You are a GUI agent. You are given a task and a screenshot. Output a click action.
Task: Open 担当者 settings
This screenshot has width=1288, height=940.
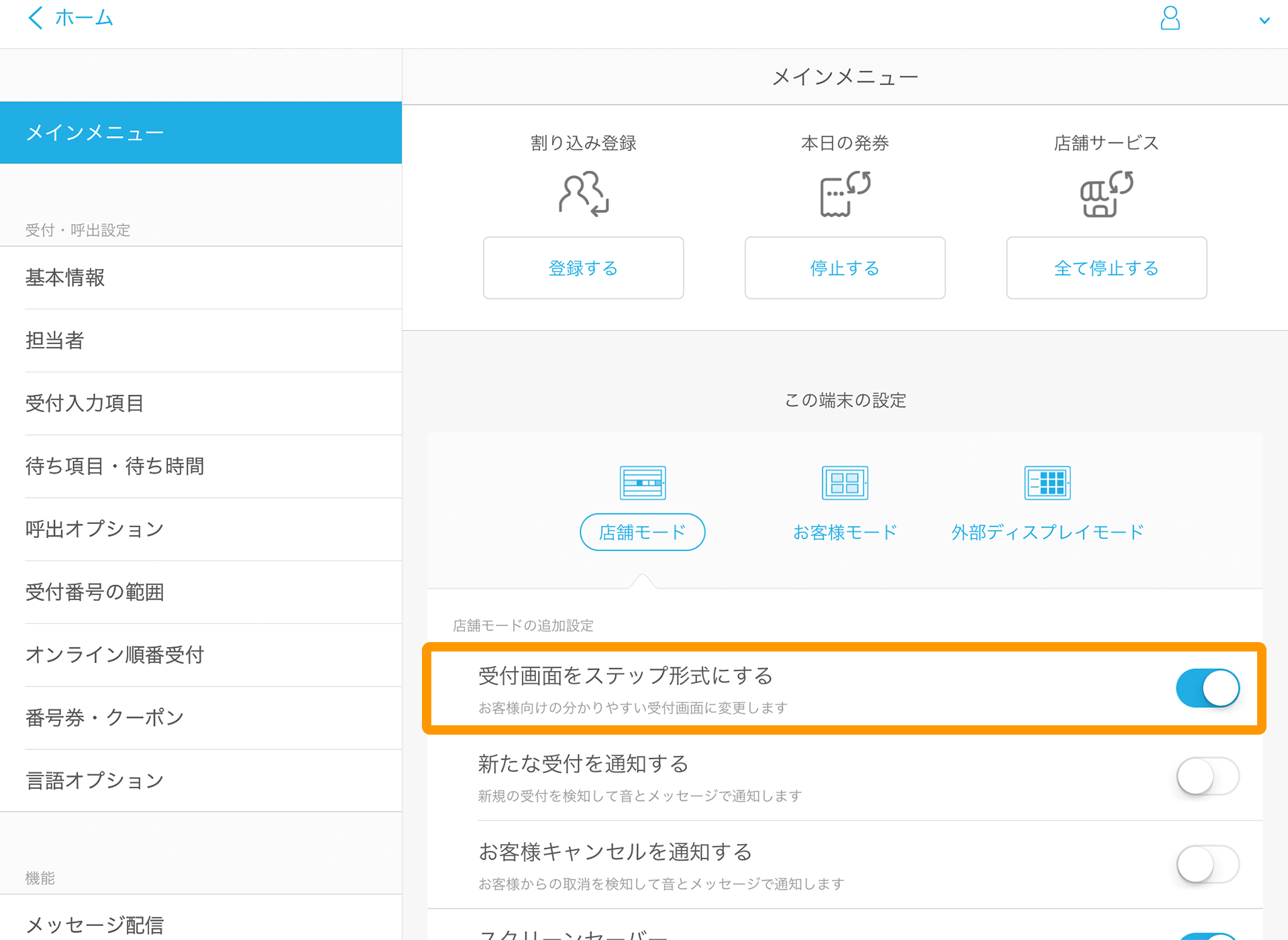pyautogui.click(x=201, y=341)
